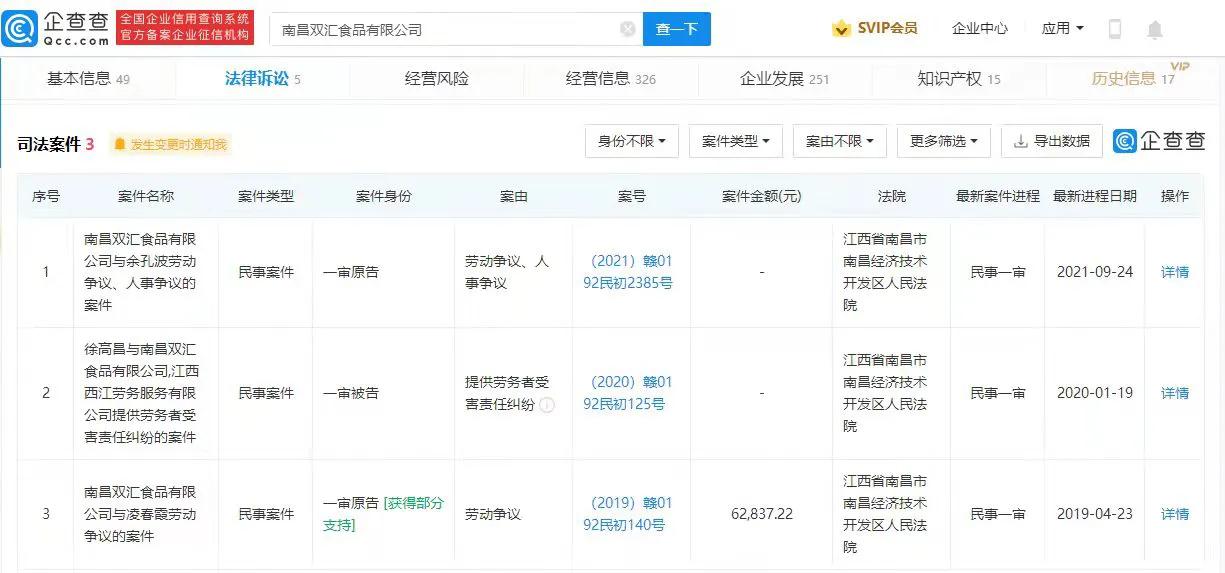Open the 身份不限 filter dropdown
The width and height of the screenshot is (1225, 573).
632,141
